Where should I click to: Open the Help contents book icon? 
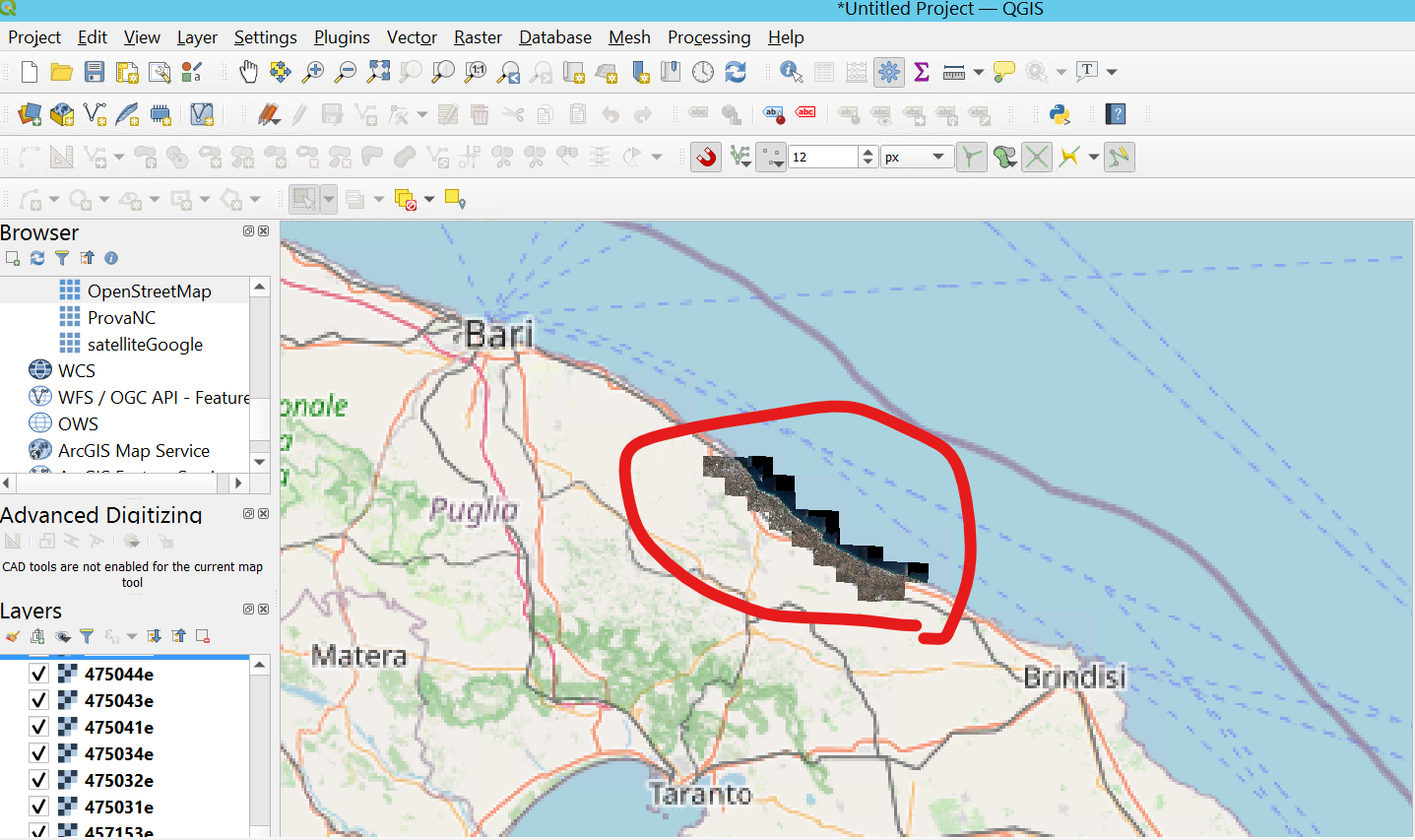(1116, 114)
